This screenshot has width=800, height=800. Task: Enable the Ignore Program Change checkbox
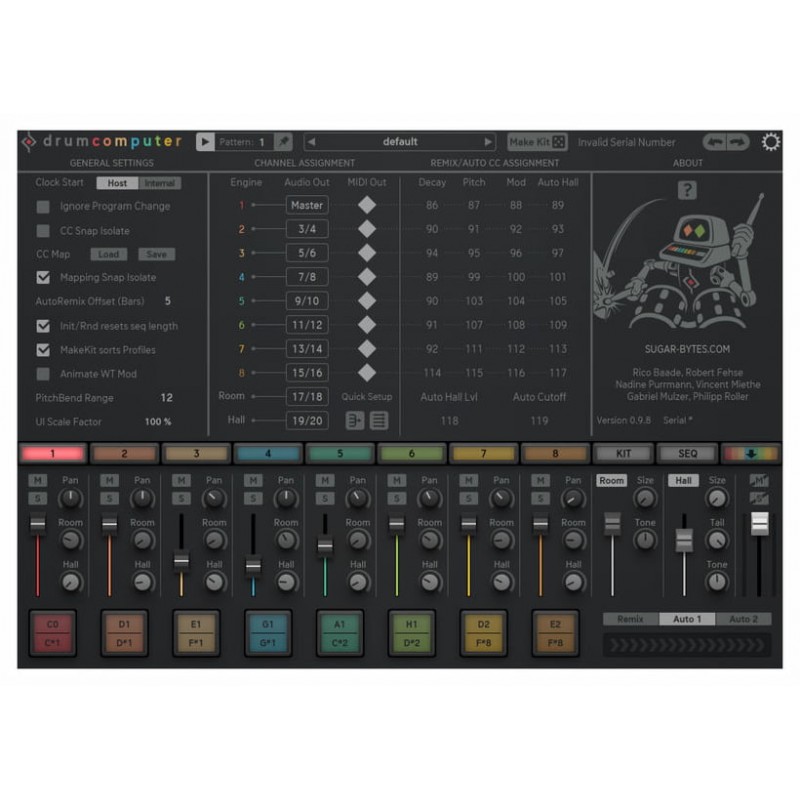tap(42, 206)
